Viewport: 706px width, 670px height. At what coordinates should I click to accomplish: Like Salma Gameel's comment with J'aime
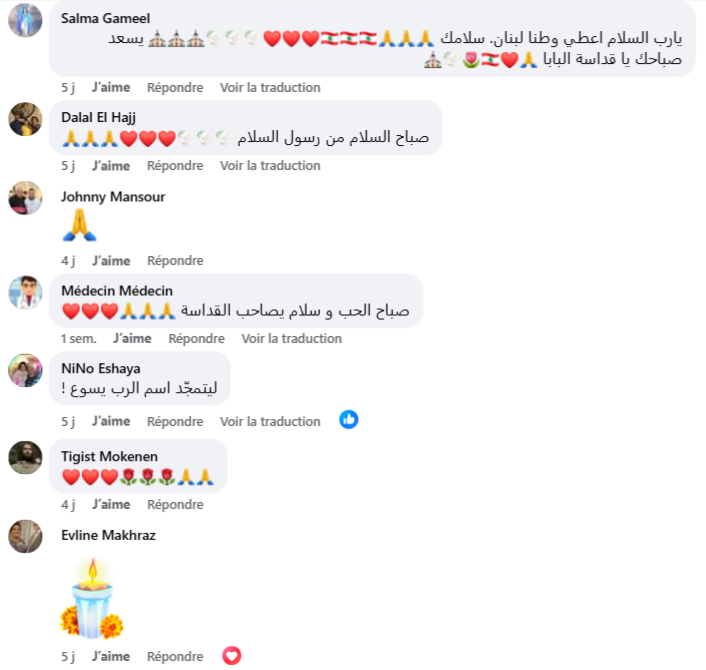point(111,87)
